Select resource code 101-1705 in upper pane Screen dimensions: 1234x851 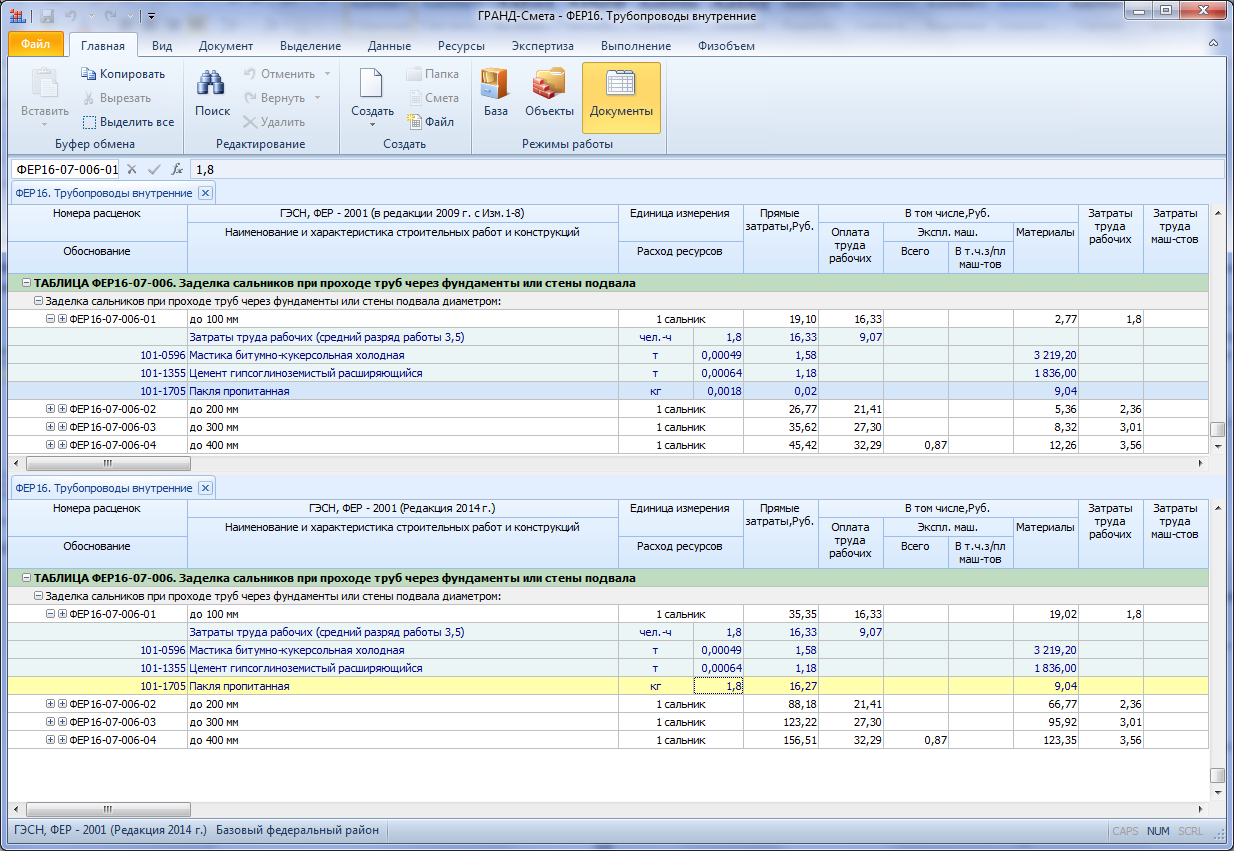point(165,391)
